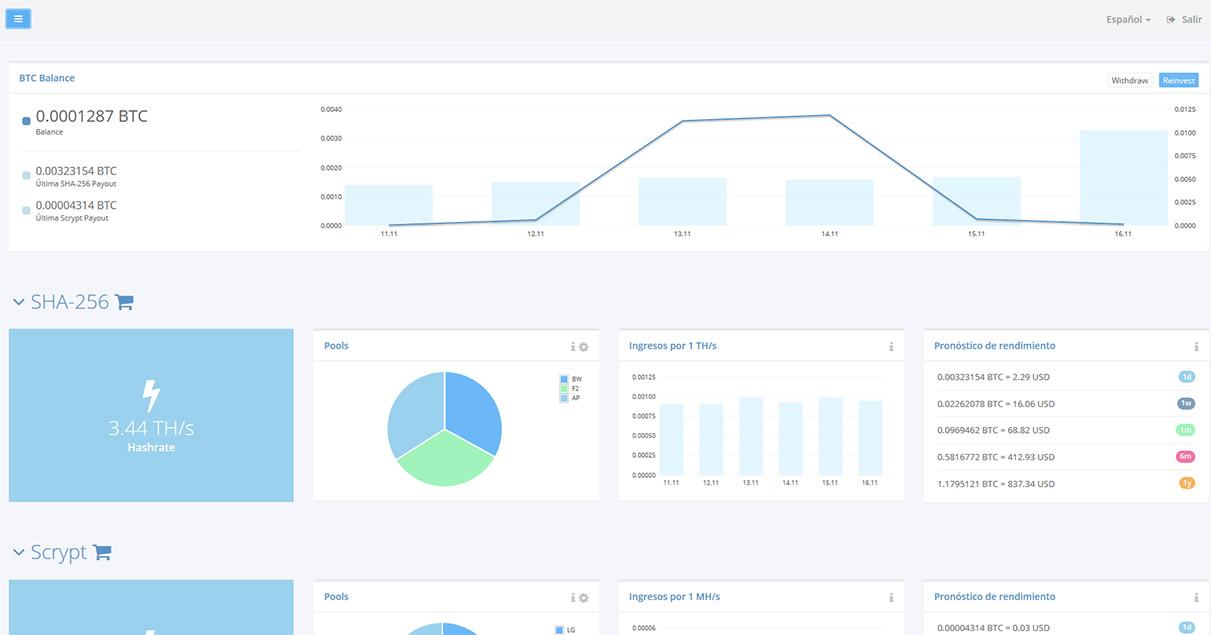Click the 0.00004314 BTC payout value on the left
Screen dimensions: 1211x635
76,205
